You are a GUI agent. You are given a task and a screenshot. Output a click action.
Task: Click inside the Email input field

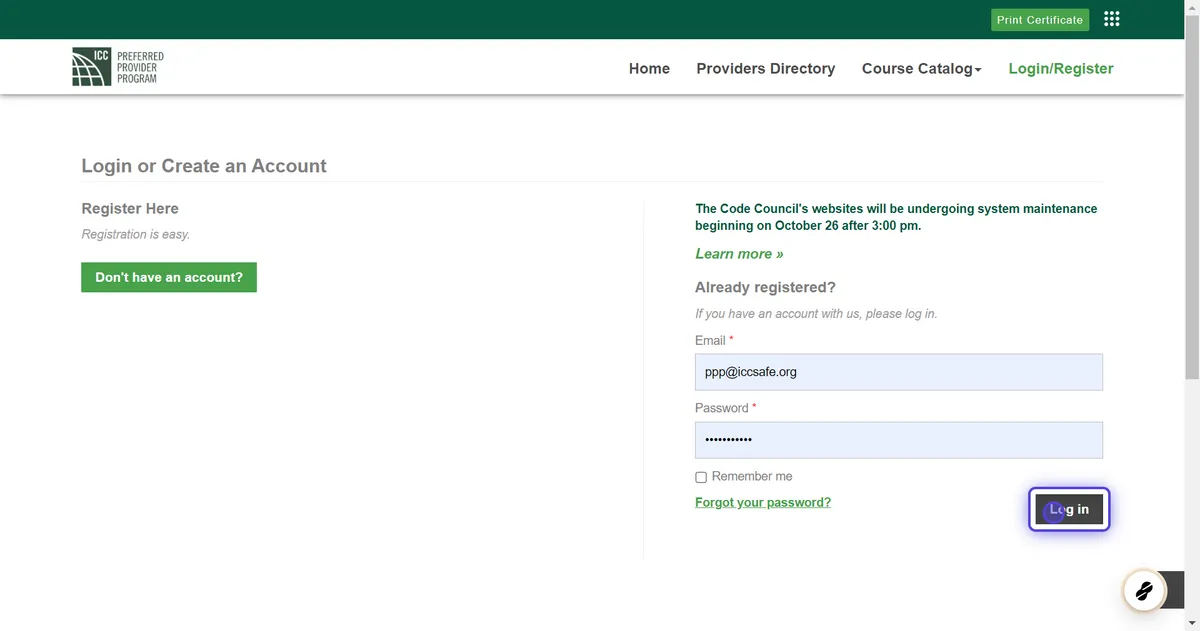pos(898,371)
